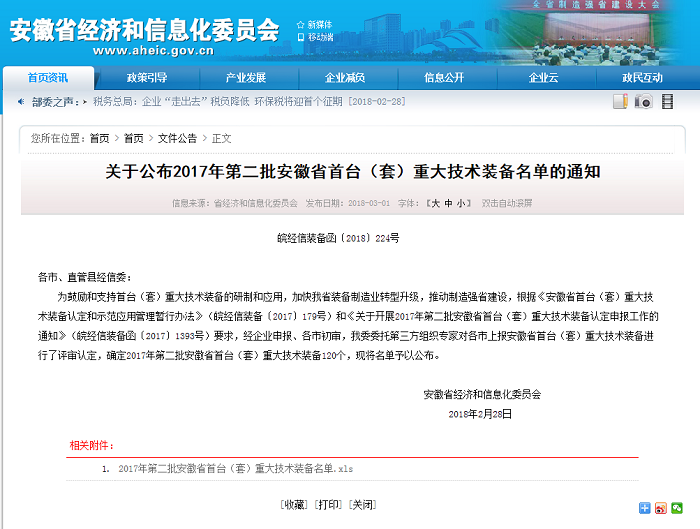This screenshot has height=529, width=700.
Task: Open the 产业发展 navigation tab
Action: pos(246,77)
